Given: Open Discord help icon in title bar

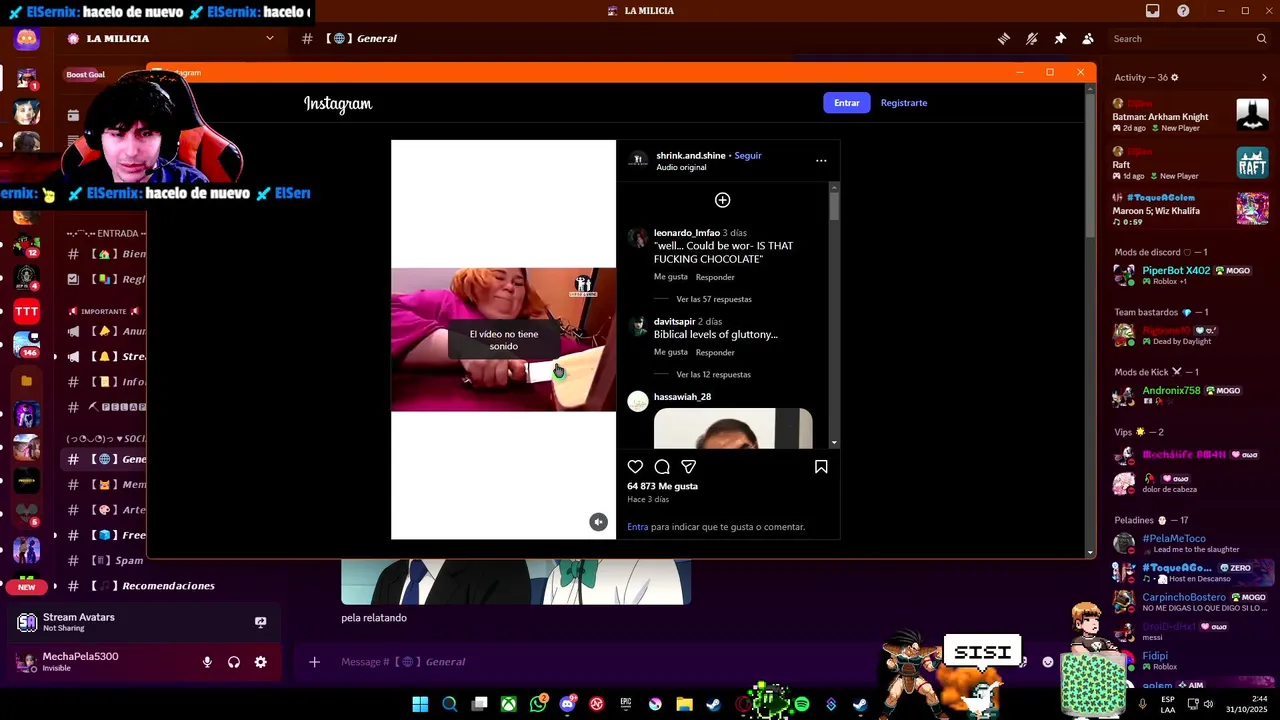Looking at the screenshot, I should coord(1183,11).
